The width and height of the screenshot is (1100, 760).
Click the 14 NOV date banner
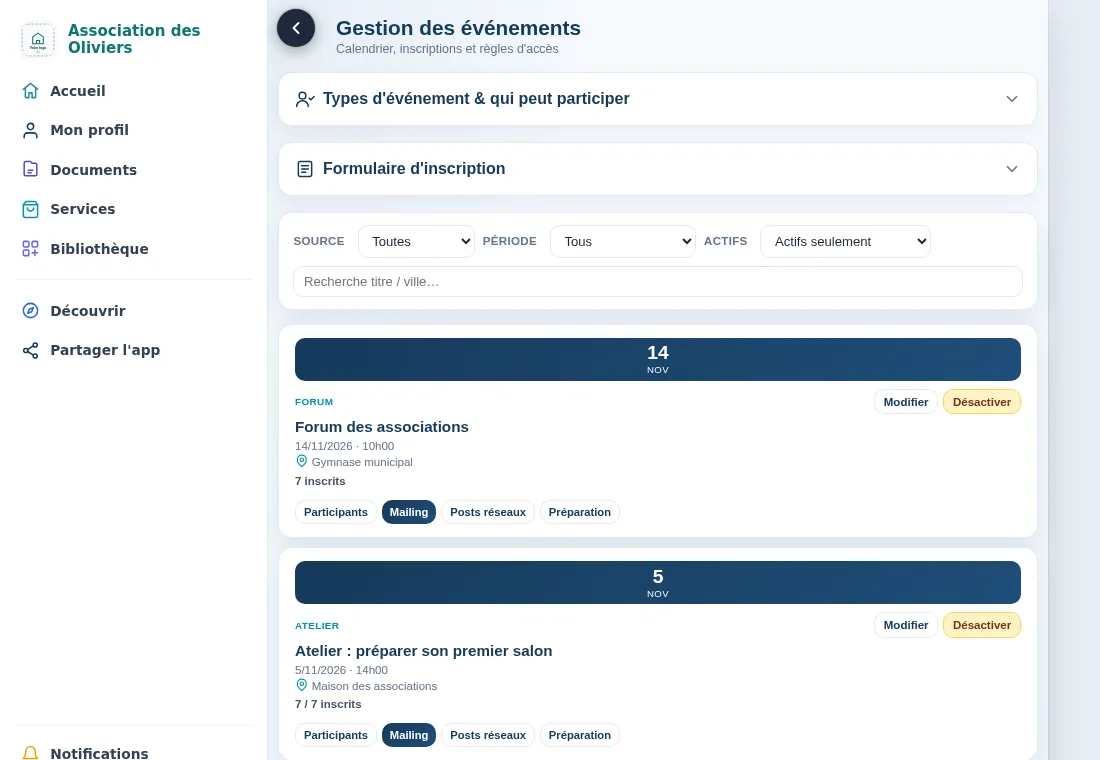point(657,359)
